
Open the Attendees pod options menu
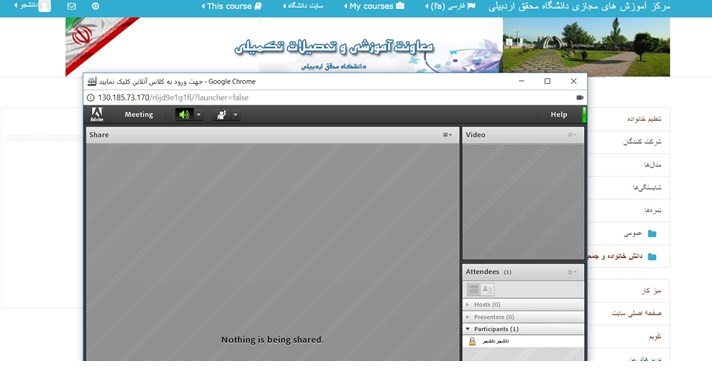[572, 272]
